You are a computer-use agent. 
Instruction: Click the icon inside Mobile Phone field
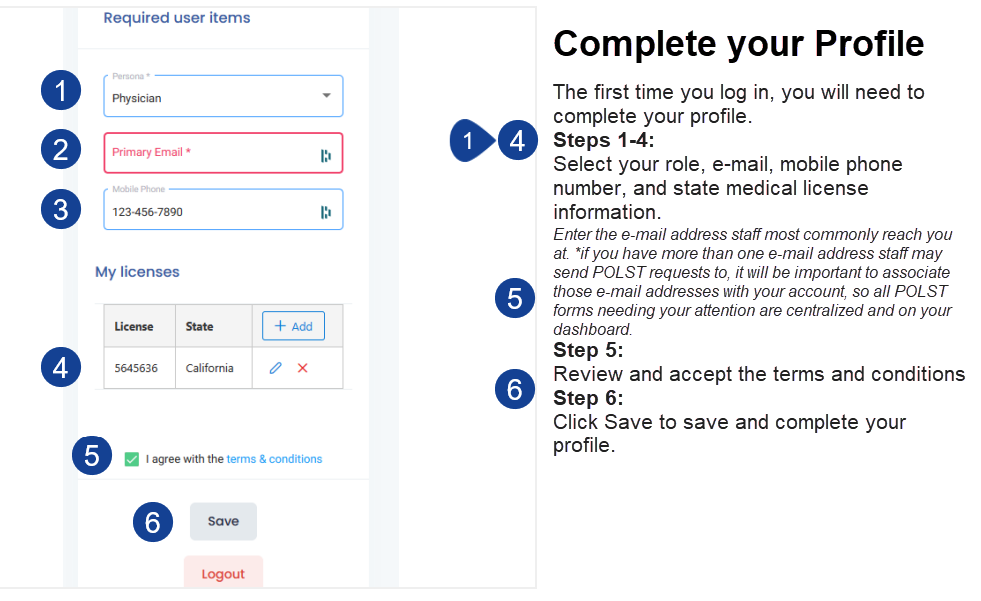pos(326,212)
